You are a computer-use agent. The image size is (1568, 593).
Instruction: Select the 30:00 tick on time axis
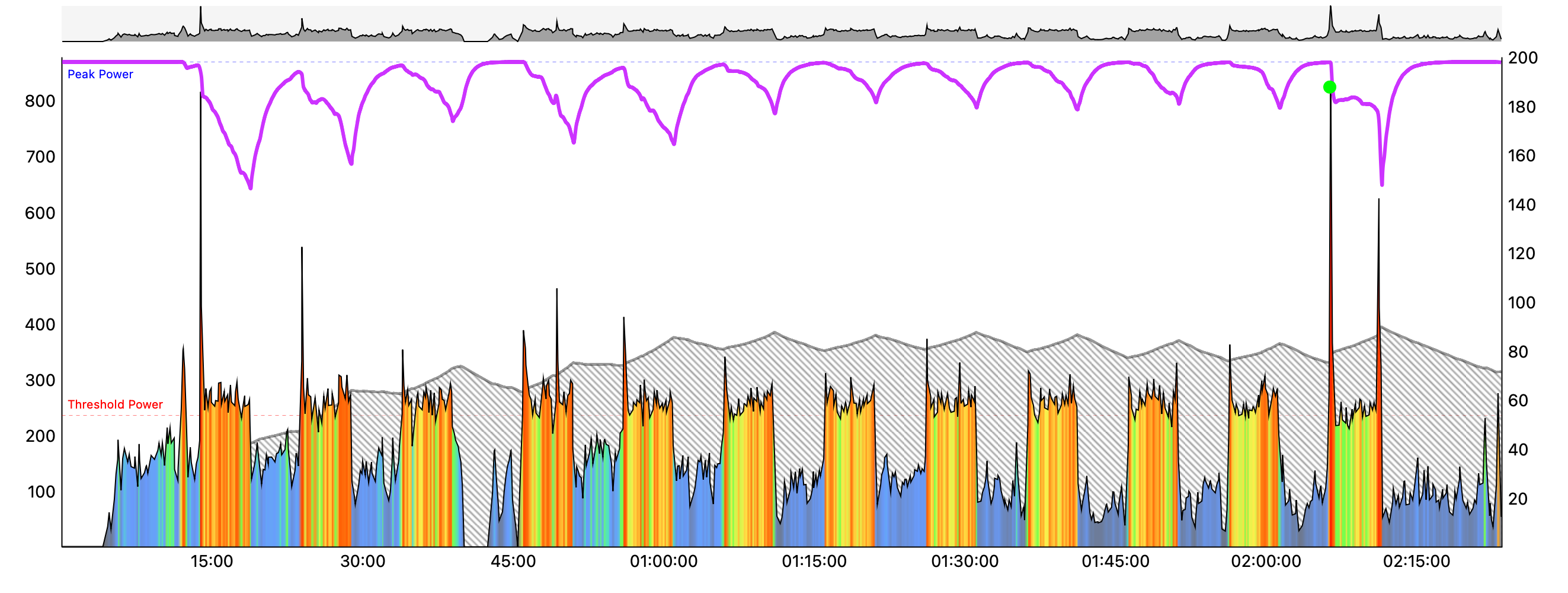click(x=362, y=562)
